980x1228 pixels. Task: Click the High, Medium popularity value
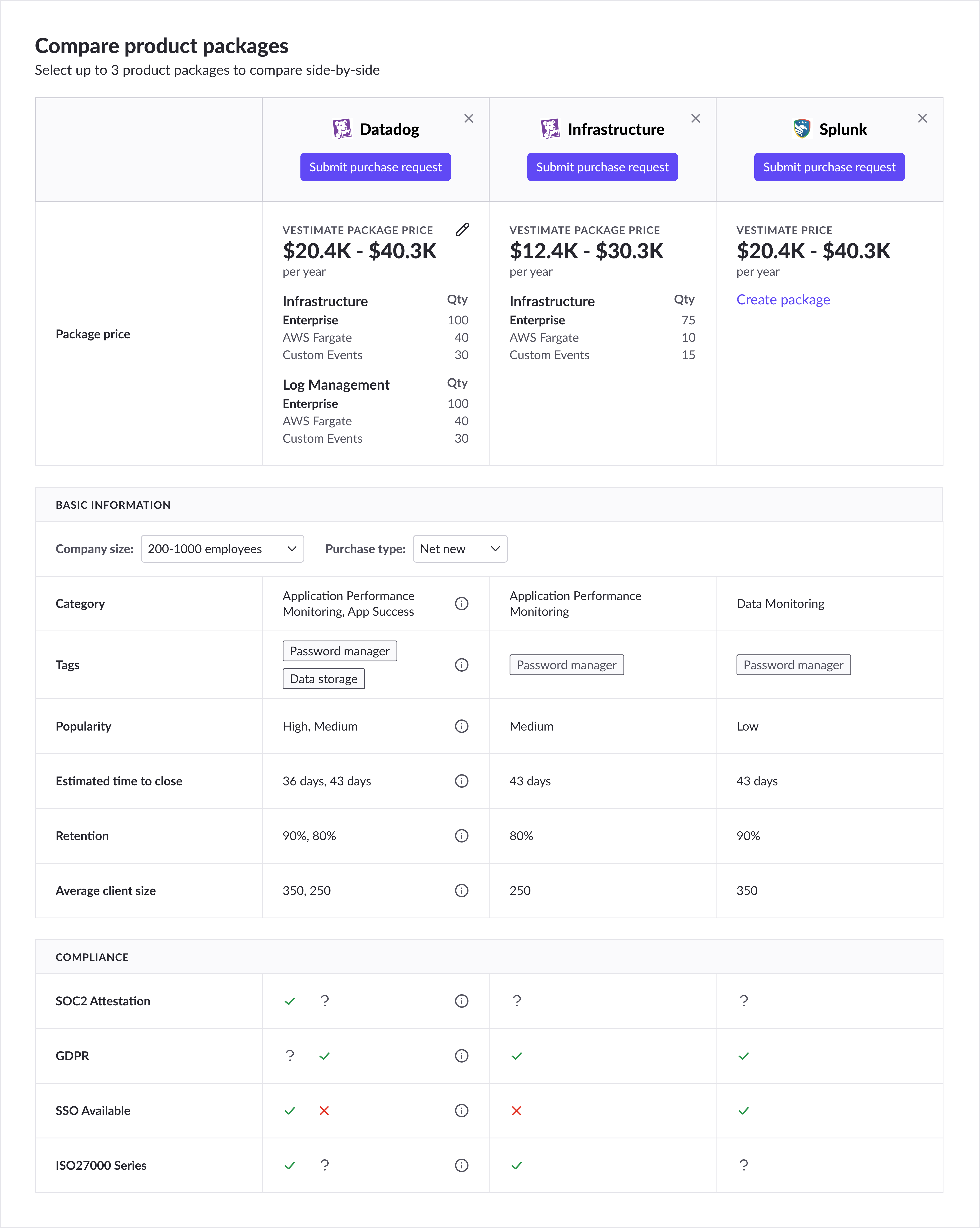[x=320, y=726]
